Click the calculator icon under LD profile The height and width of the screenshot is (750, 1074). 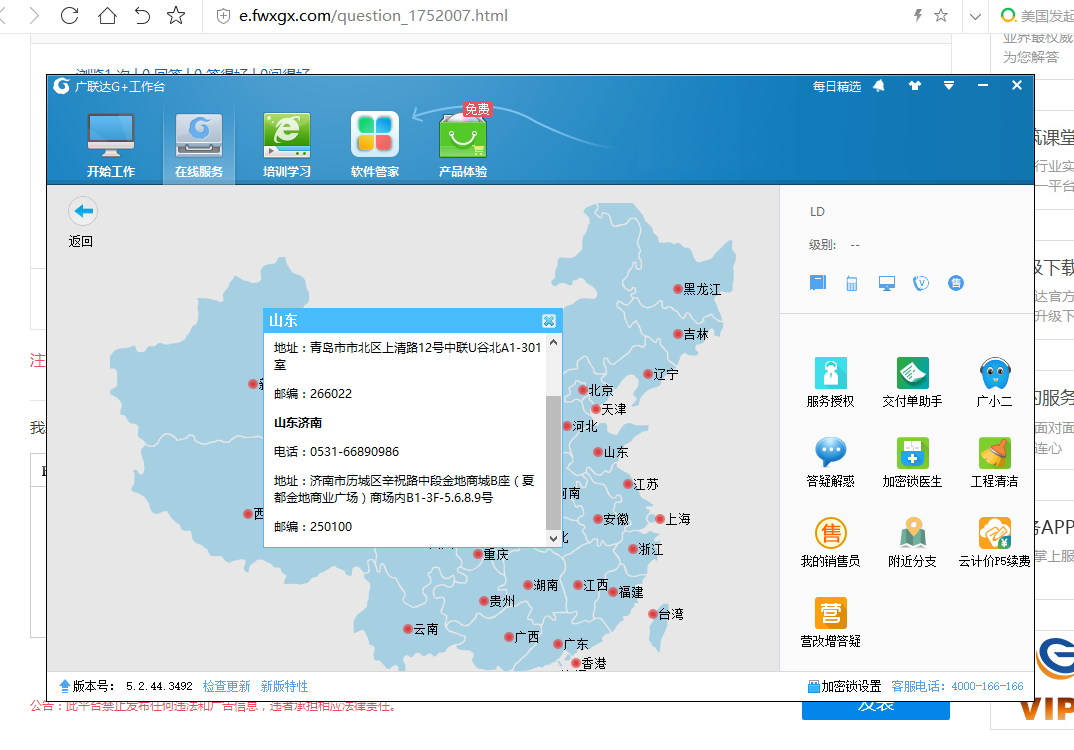pyautogui.click(x=851, y=283)
